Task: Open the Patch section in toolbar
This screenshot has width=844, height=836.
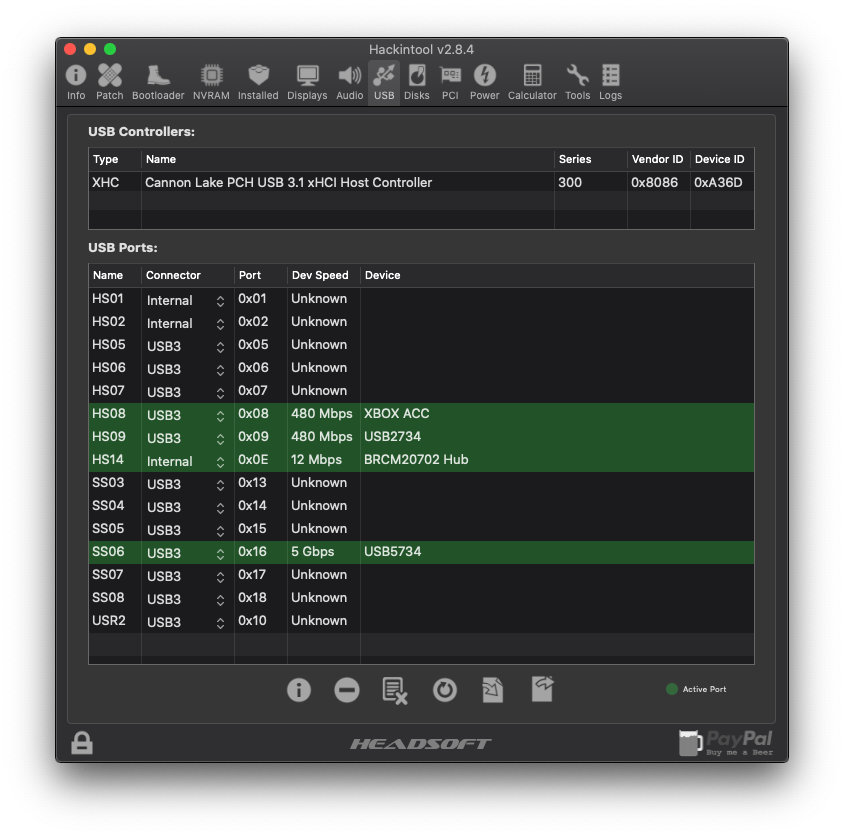Action: pos(110,81)
